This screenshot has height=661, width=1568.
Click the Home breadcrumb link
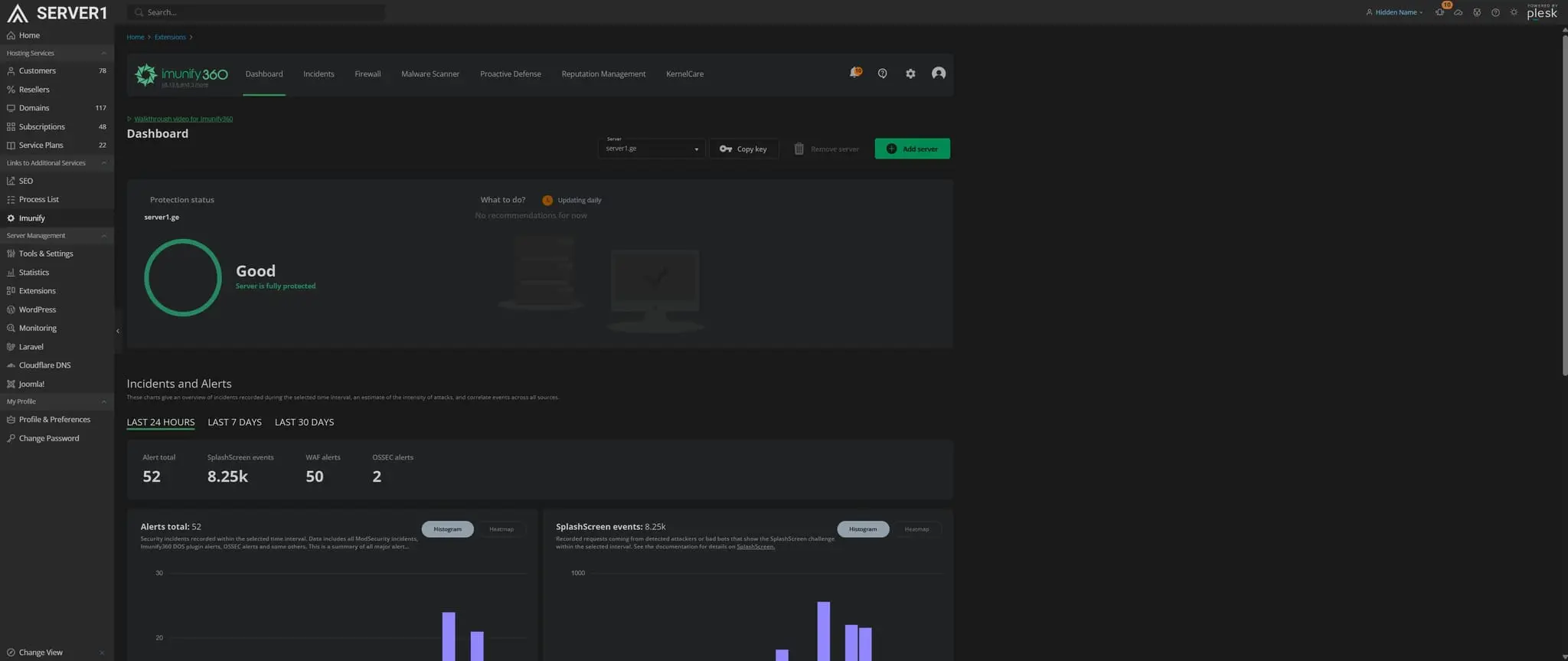pos(136,37)
